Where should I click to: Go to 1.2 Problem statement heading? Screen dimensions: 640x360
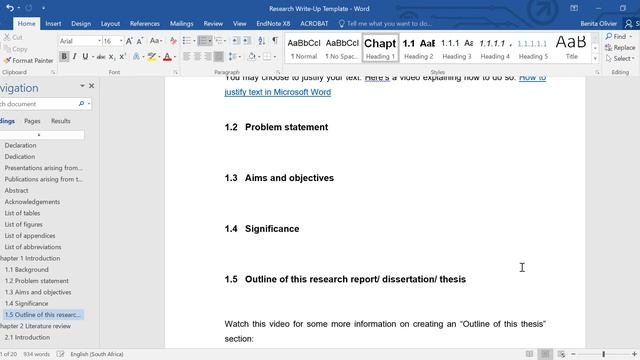tap(37, 281)
